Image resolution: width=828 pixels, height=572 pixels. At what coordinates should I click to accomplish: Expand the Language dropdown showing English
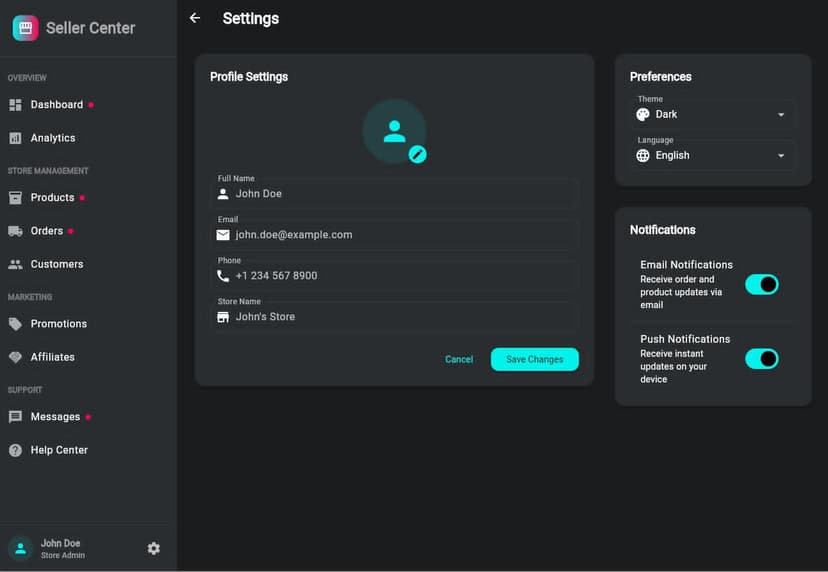(x=713, y=155)
